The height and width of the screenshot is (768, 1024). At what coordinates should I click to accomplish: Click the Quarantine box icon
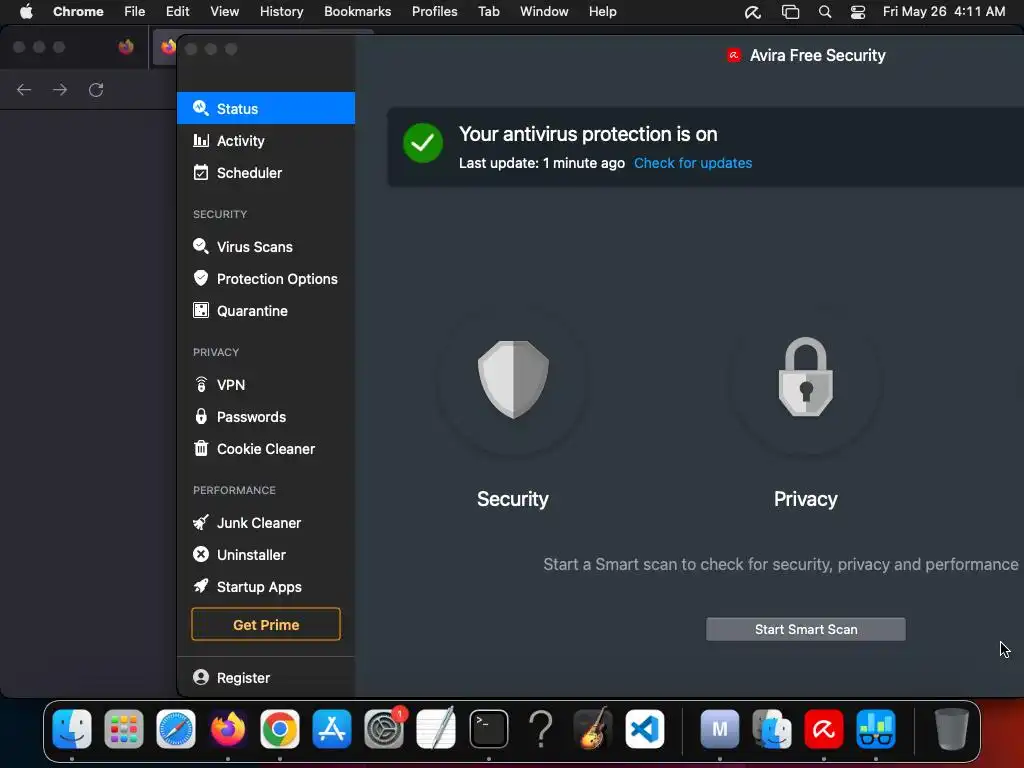[x=201, y=310]
